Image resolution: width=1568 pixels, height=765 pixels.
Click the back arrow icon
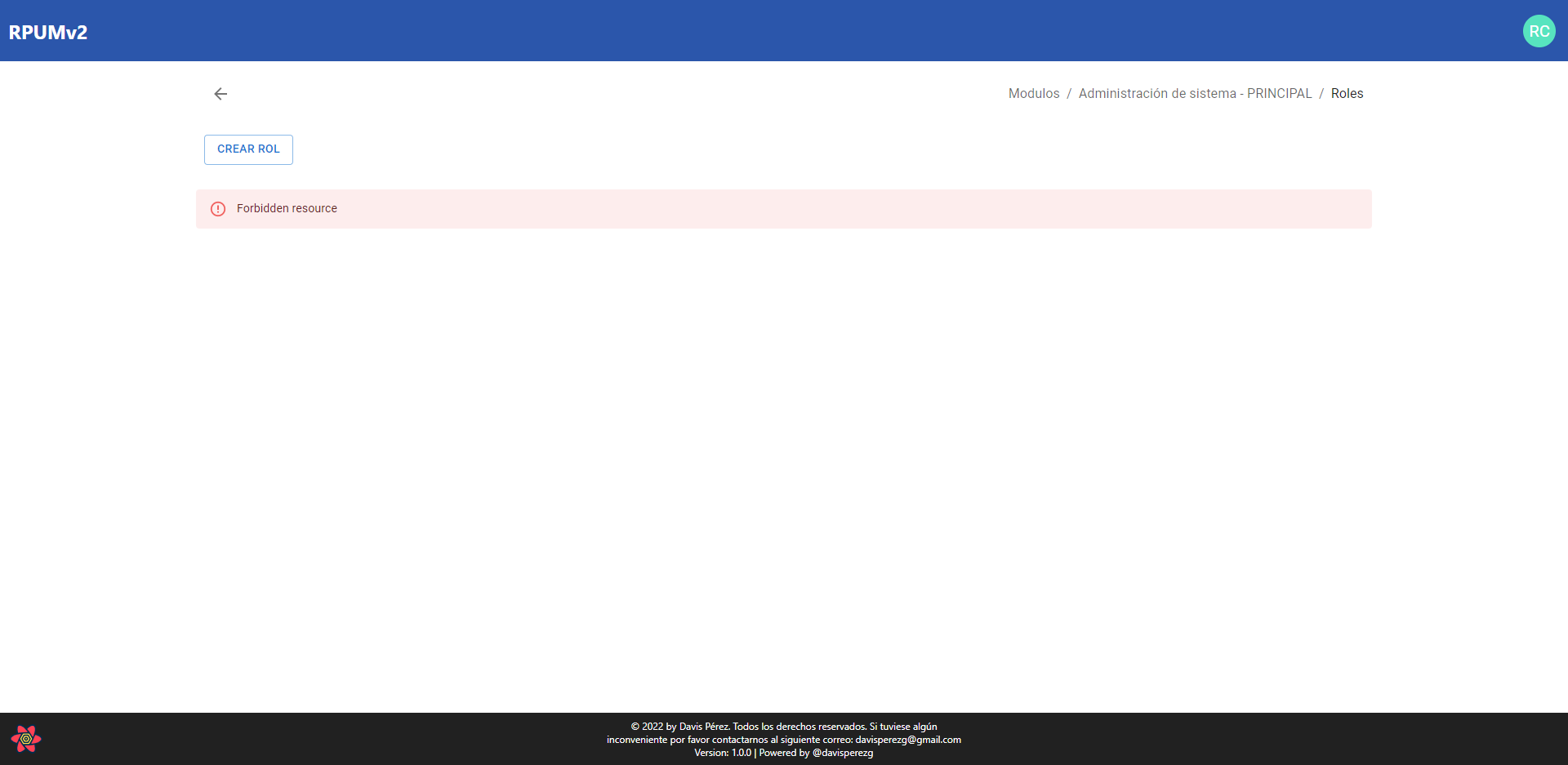[220, 94]
